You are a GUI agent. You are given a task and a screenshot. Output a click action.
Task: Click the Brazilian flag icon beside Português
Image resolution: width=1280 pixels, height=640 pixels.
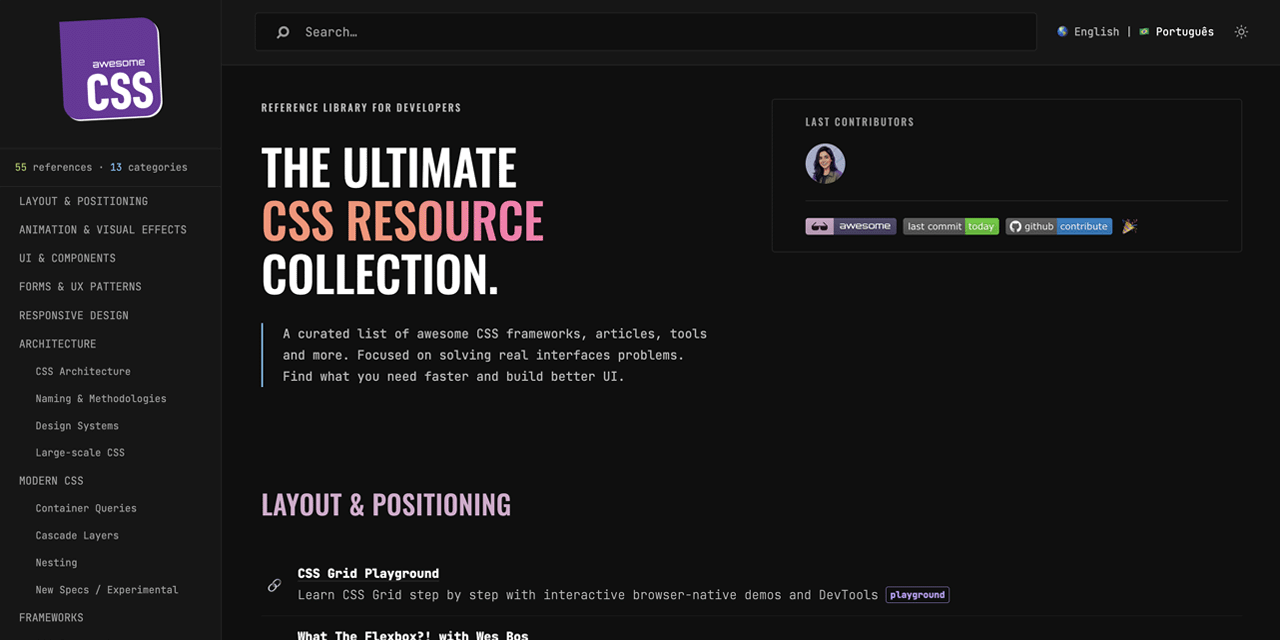tap(1142, 31)
